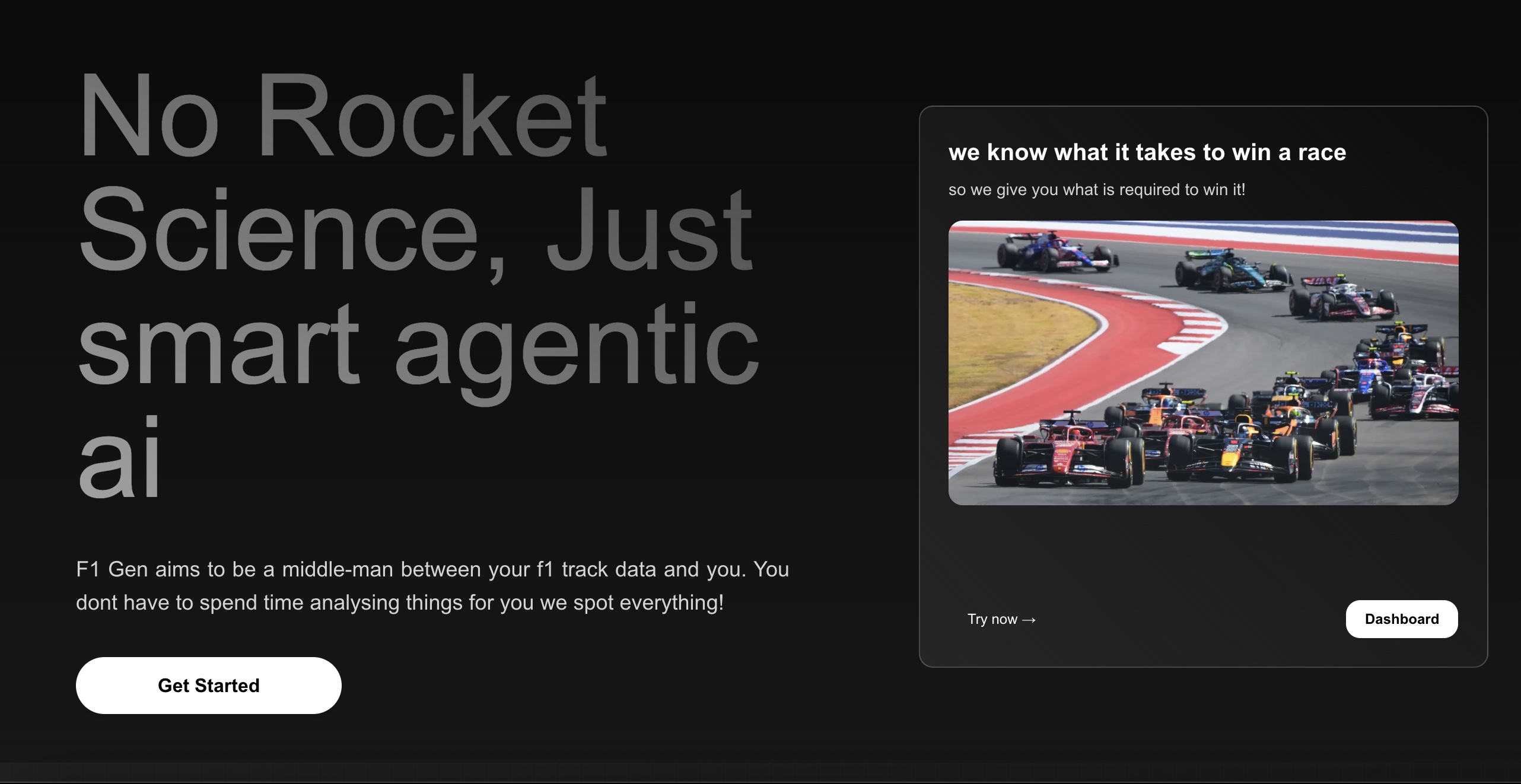
Task: Open the Dashboard button
Action: 1401,619
